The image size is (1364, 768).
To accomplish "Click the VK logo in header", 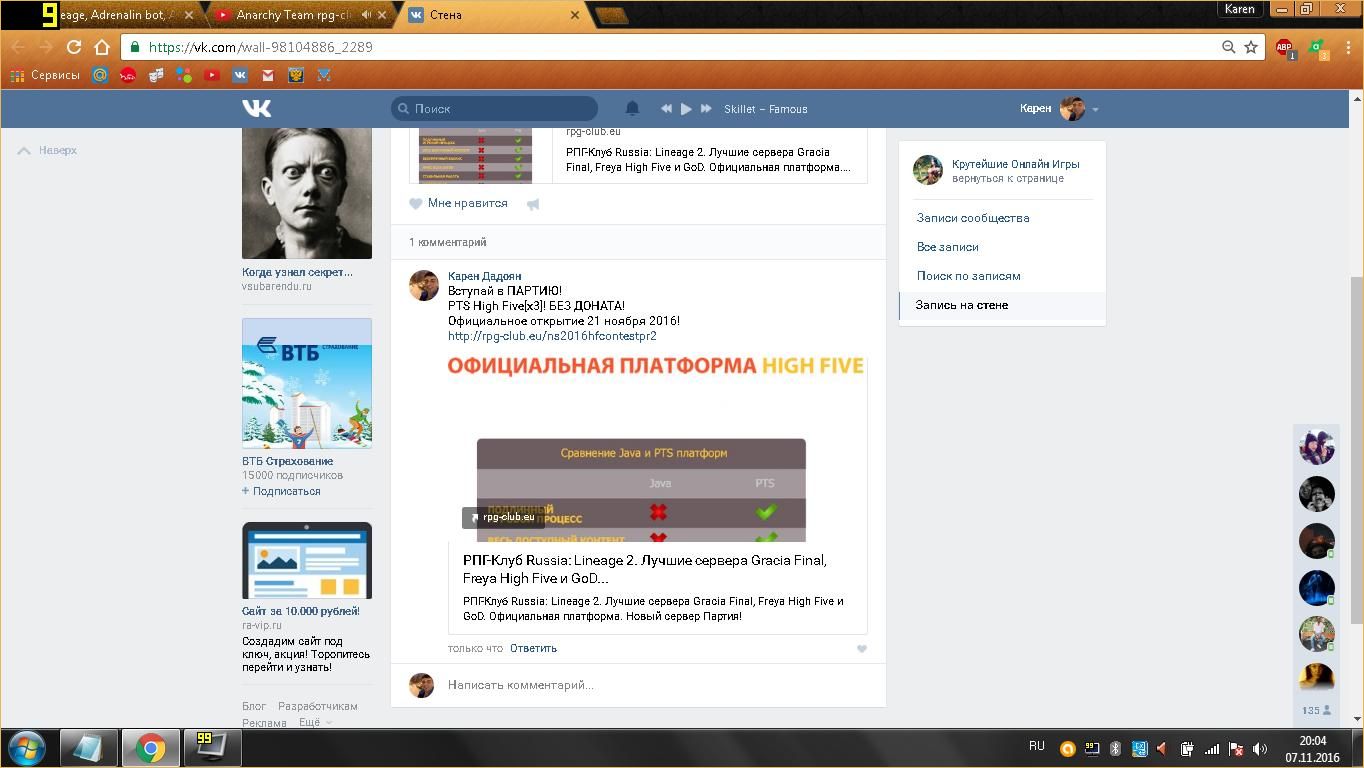I will (256, 108).
